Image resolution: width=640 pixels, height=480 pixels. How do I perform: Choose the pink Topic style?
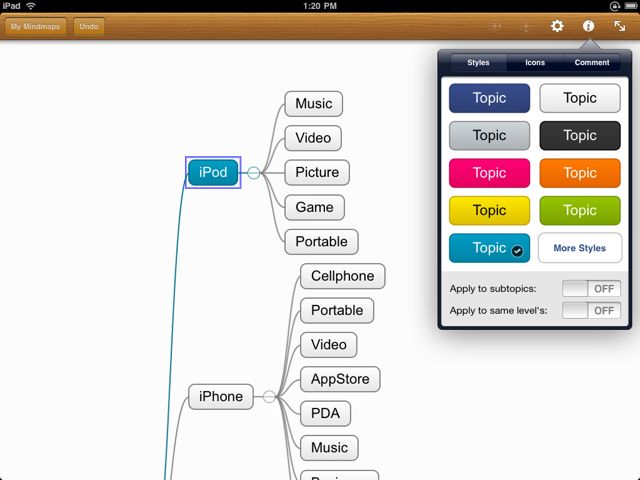pyautogui.click(x=489, y=173)
